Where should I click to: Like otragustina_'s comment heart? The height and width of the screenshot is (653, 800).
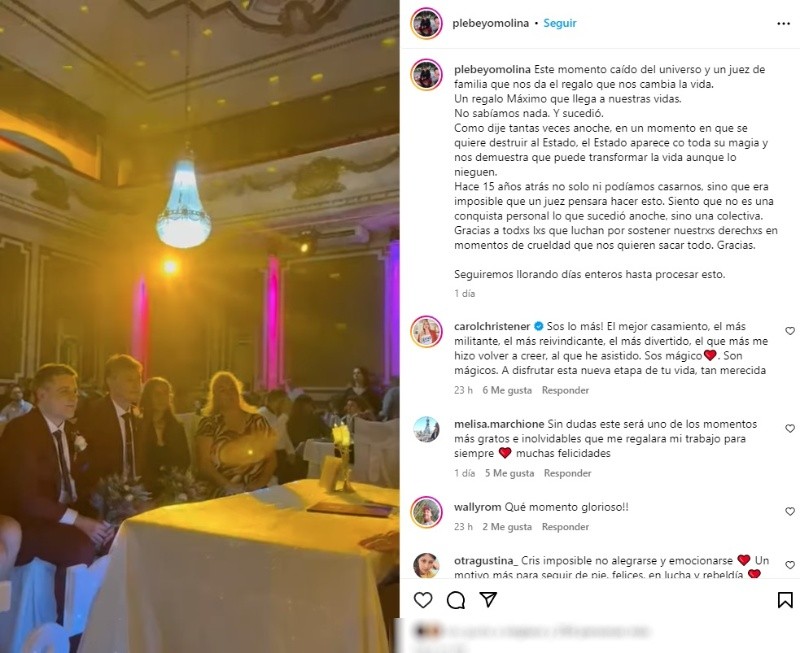[x=790, y=565]
